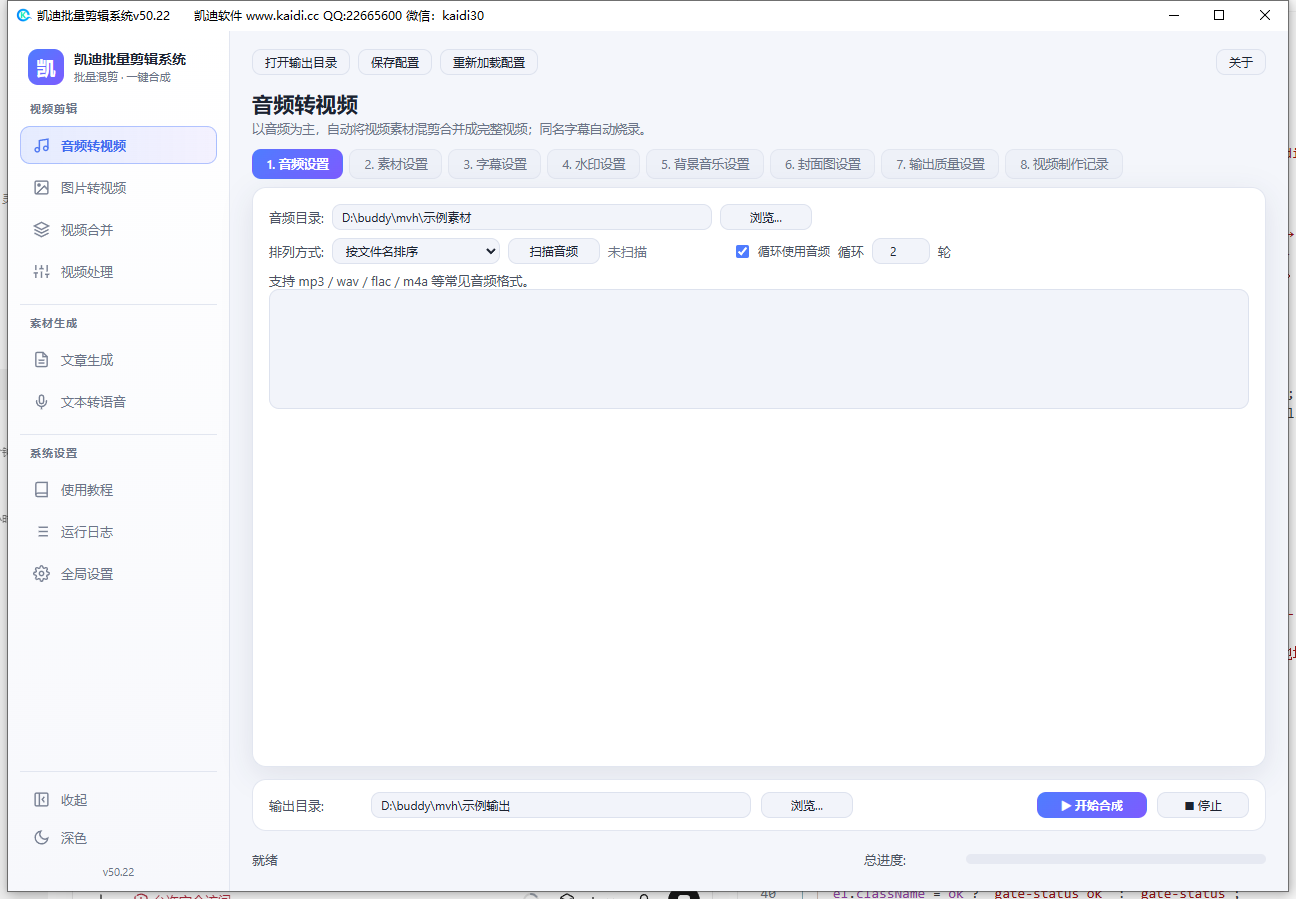Screen dimensions: 1296x899
Task: Expand the 排列方式 dropdown
Action: 416,251
